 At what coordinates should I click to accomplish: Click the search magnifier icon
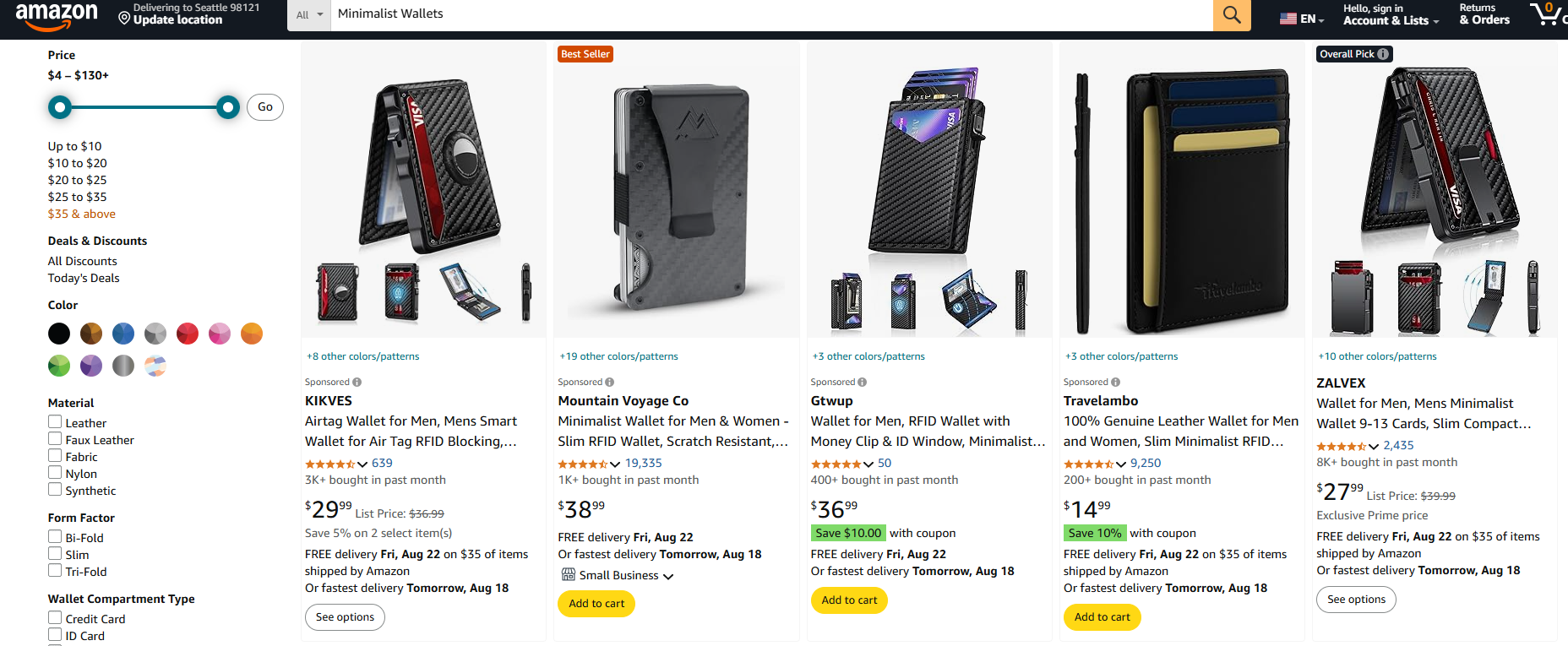1232,14
